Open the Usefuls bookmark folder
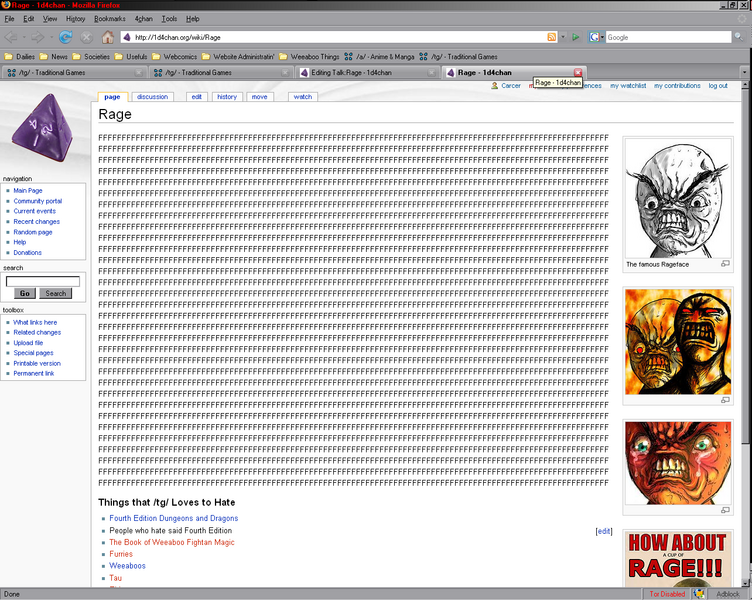752x600 pixels. [x=131, y=57]
